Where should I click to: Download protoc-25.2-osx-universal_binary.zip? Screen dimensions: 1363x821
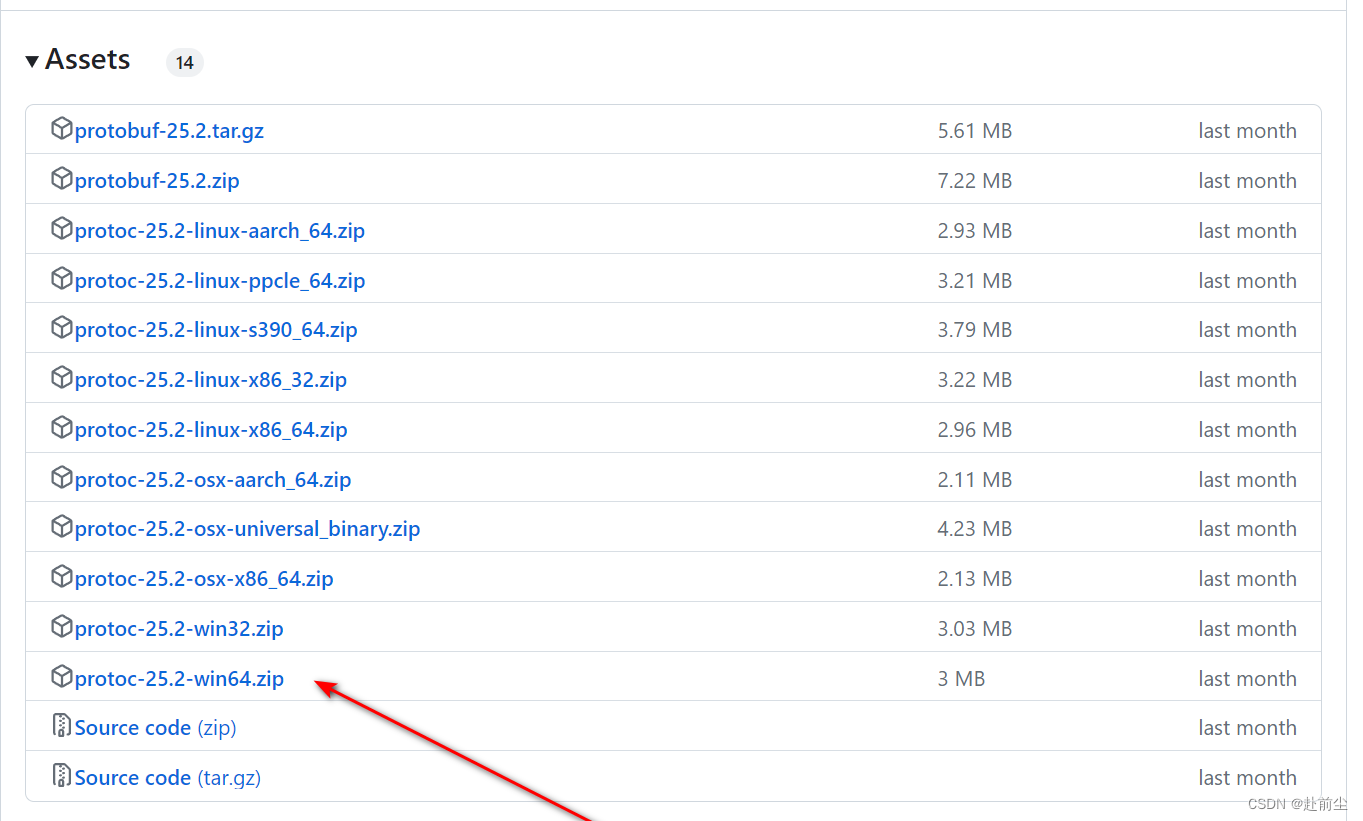pyautogui.click(x=247, y=529)
